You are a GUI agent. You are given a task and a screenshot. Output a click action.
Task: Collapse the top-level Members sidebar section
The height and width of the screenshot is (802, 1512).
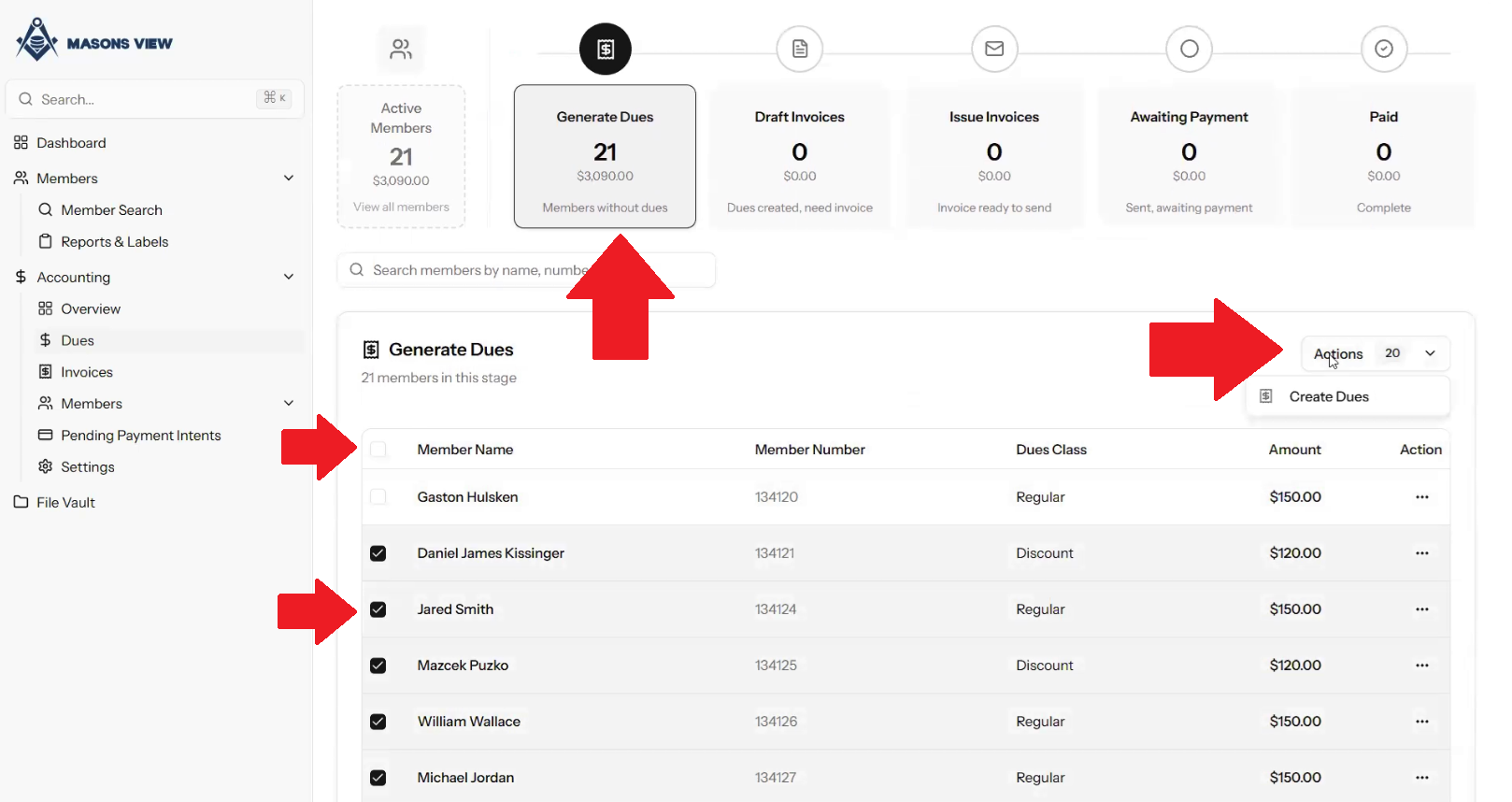pos(289,178)
